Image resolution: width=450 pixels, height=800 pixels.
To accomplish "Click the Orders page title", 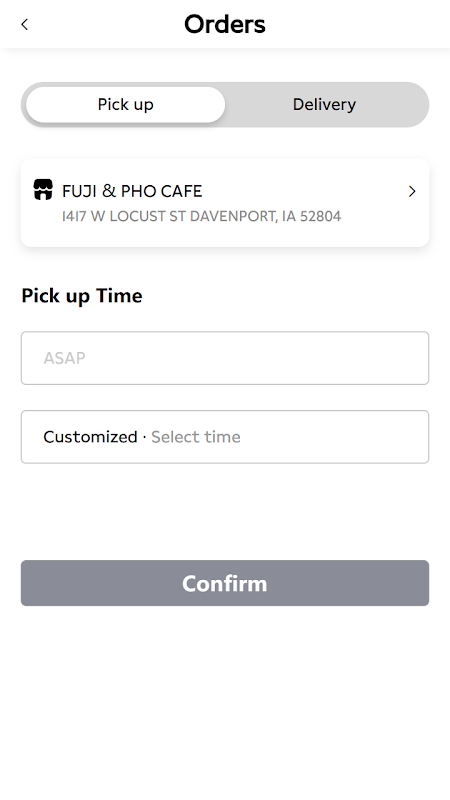I will click(x=225, y=24).
